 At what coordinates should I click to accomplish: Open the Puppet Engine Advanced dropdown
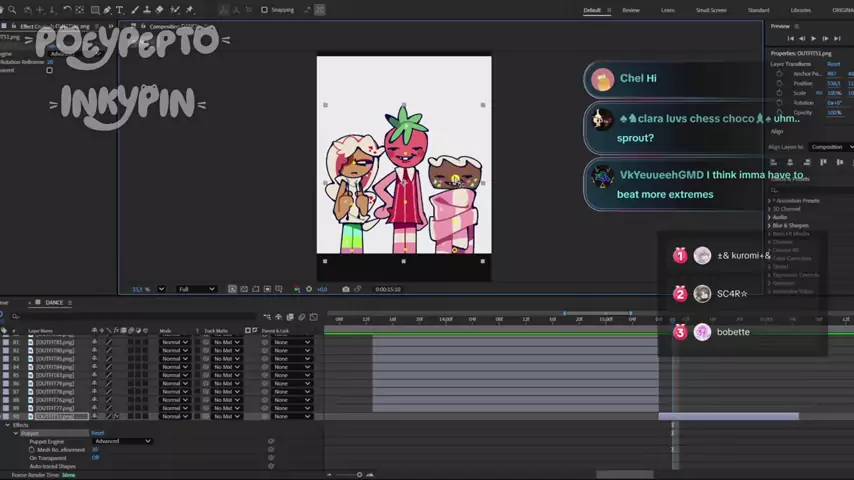(123, 441)
